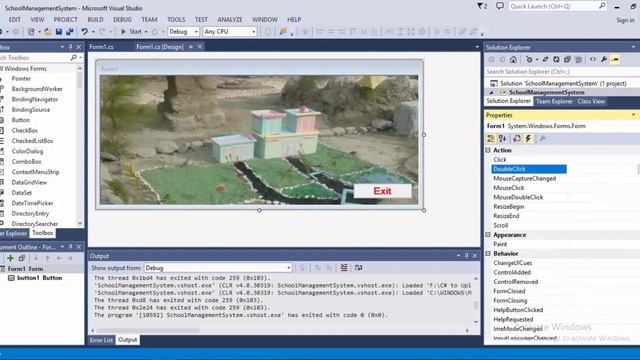Click the Show All Files icon
Image resolution: width=640 pixels, height=360 pixels.
coord(578,60)
